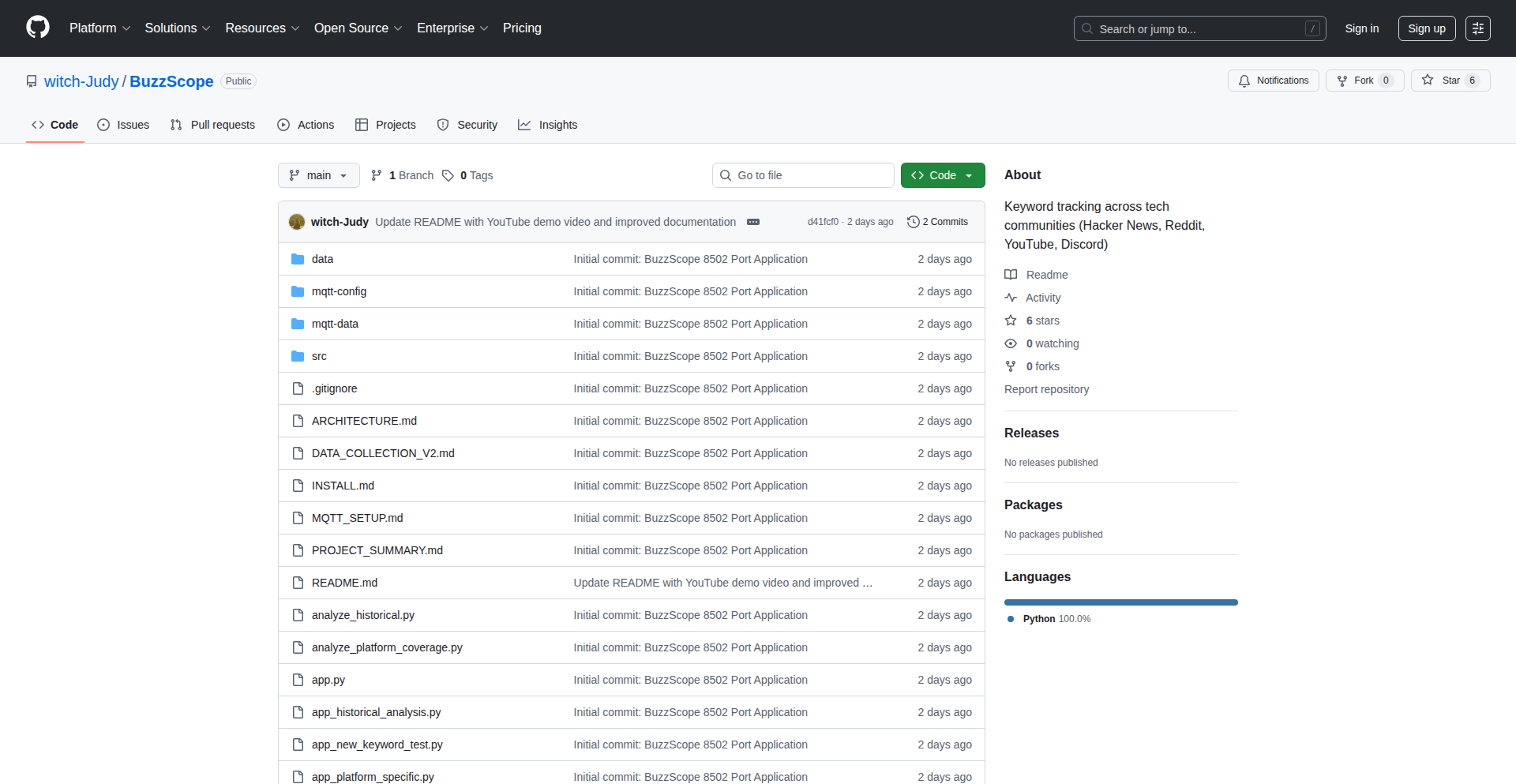
Task: Open the Insights tab
Action: pyautogui.click(x=548, y=125)
